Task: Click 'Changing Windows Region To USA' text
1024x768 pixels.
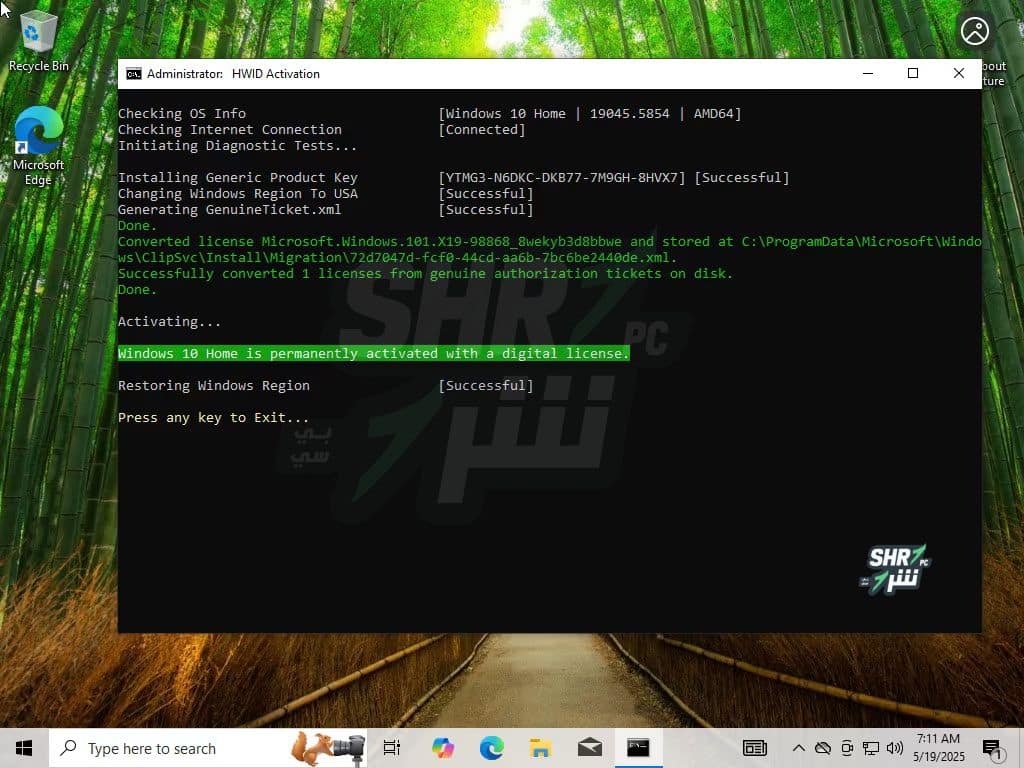Action: (238, 193)
